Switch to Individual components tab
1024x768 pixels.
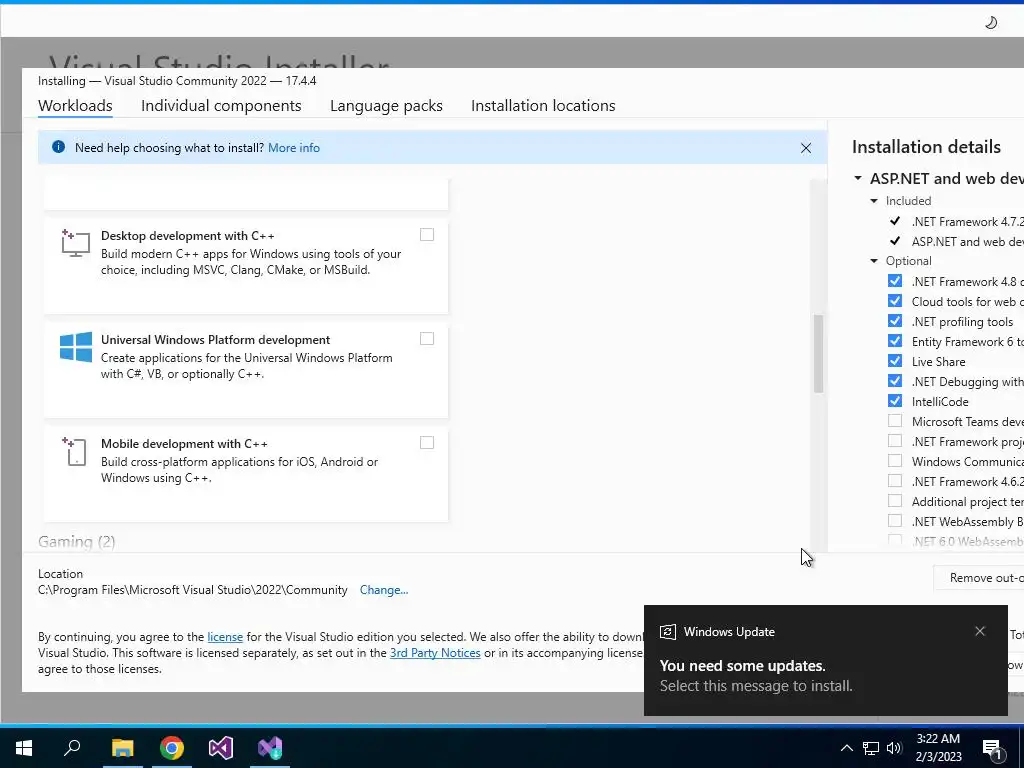pos(221,105)
